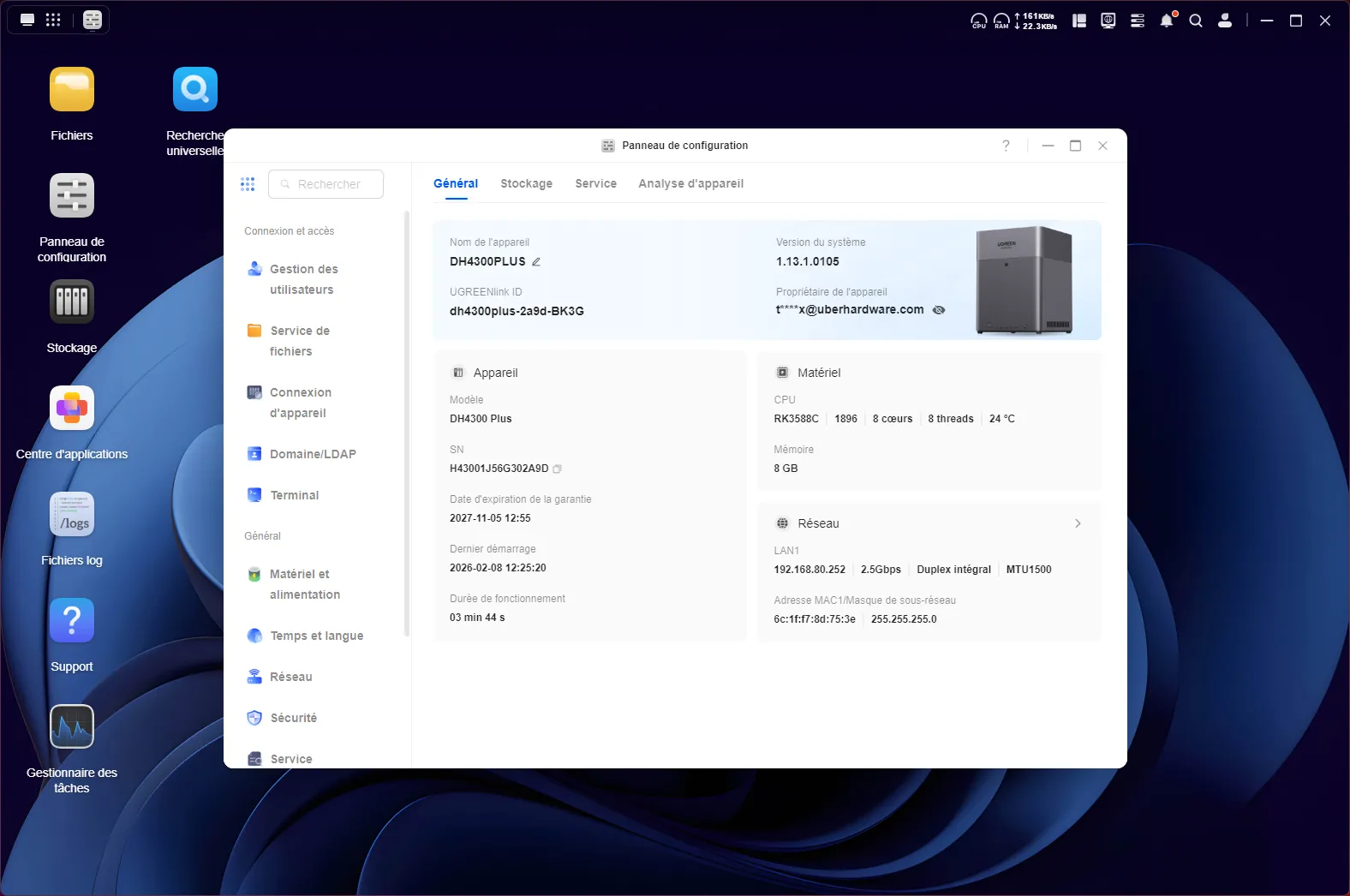Expand the Réseau card chevron
Image resolution: width=1350 pixels, height=896 pixels.
pos(1078,523)
